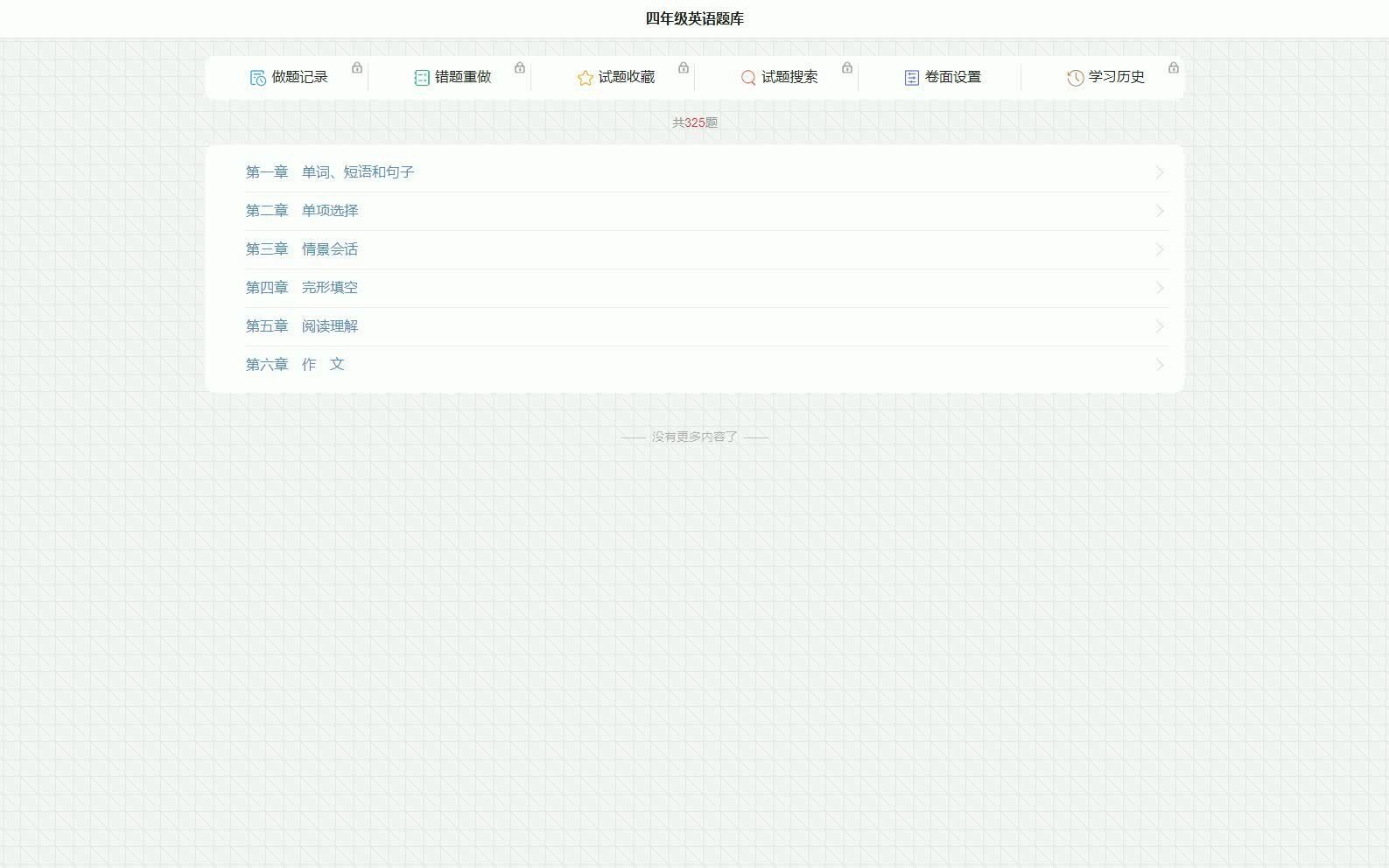The width and height of the screenshot is (1389, 868).
Task: Click the 学习历史 clock icon
Action: [1075, 78]
